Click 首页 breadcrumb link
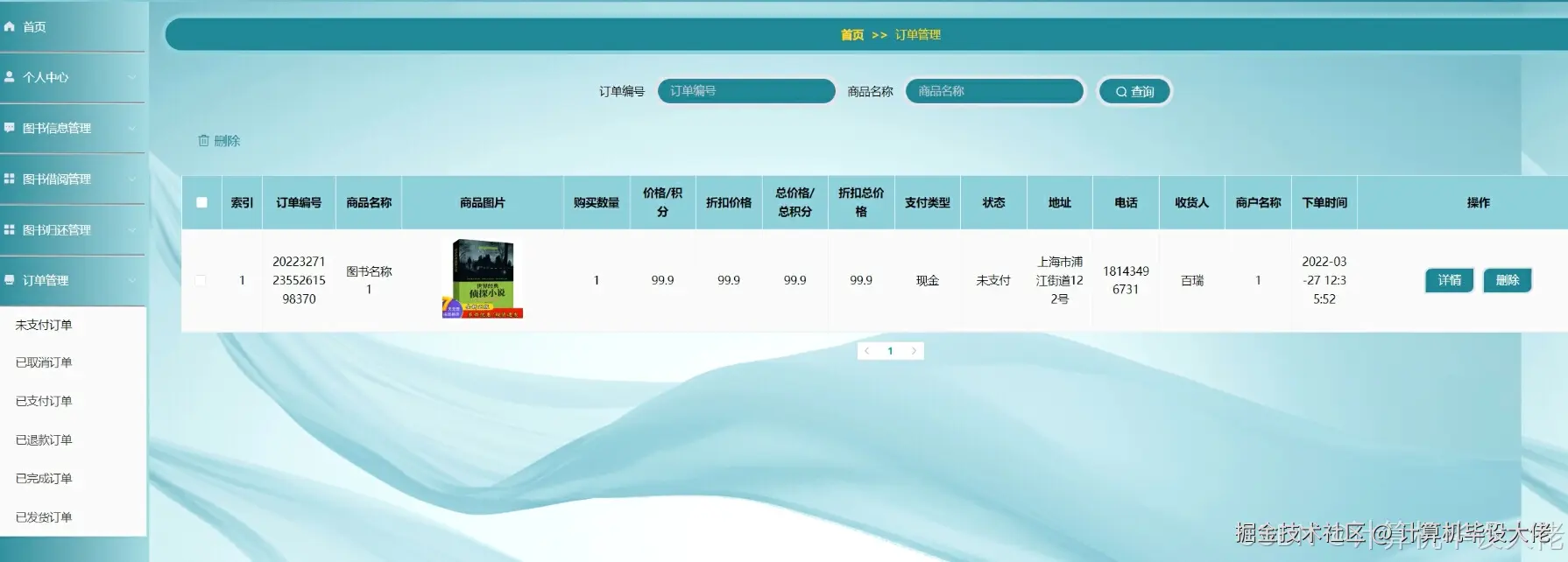Image resolution: width=1568 pixels, height=562 pixels. (852, 35)
